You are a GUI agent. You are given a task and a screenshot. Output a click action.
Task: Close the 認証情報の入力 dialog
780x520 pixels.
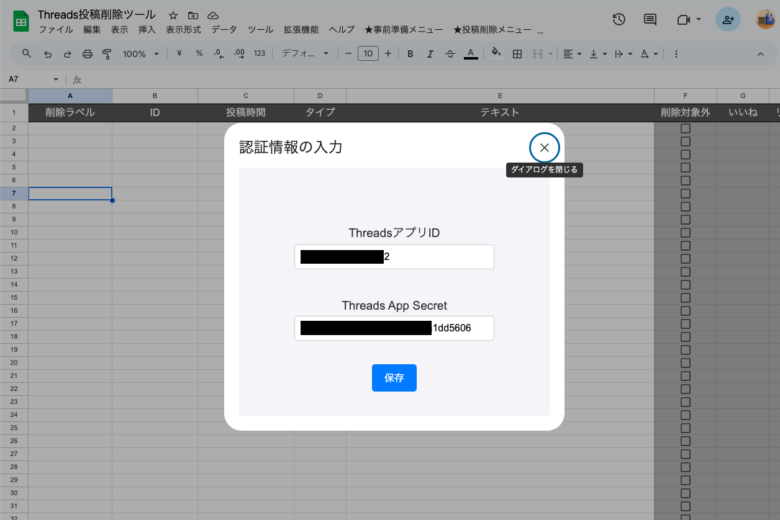pos(544,147)
